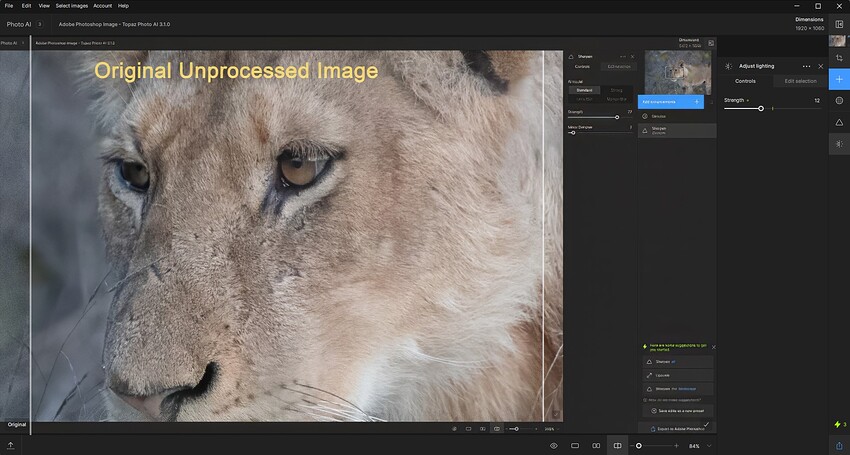850x455 pixels.
Task: Choose the Motion Blur AI model
Action: [616, 99]
